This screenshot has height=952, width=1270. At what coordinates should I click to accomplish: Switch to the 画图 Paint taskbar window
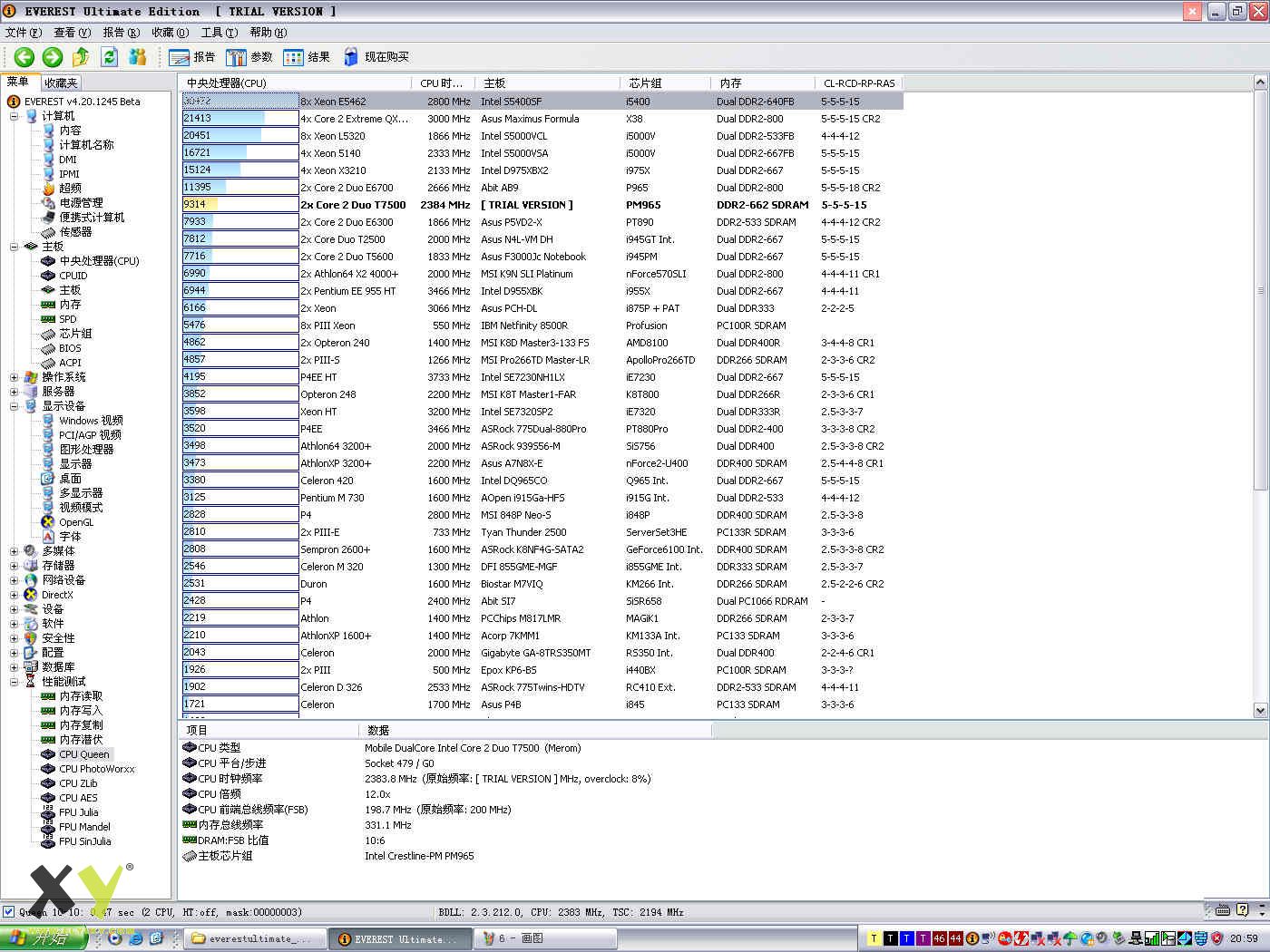tap(544, 938)
